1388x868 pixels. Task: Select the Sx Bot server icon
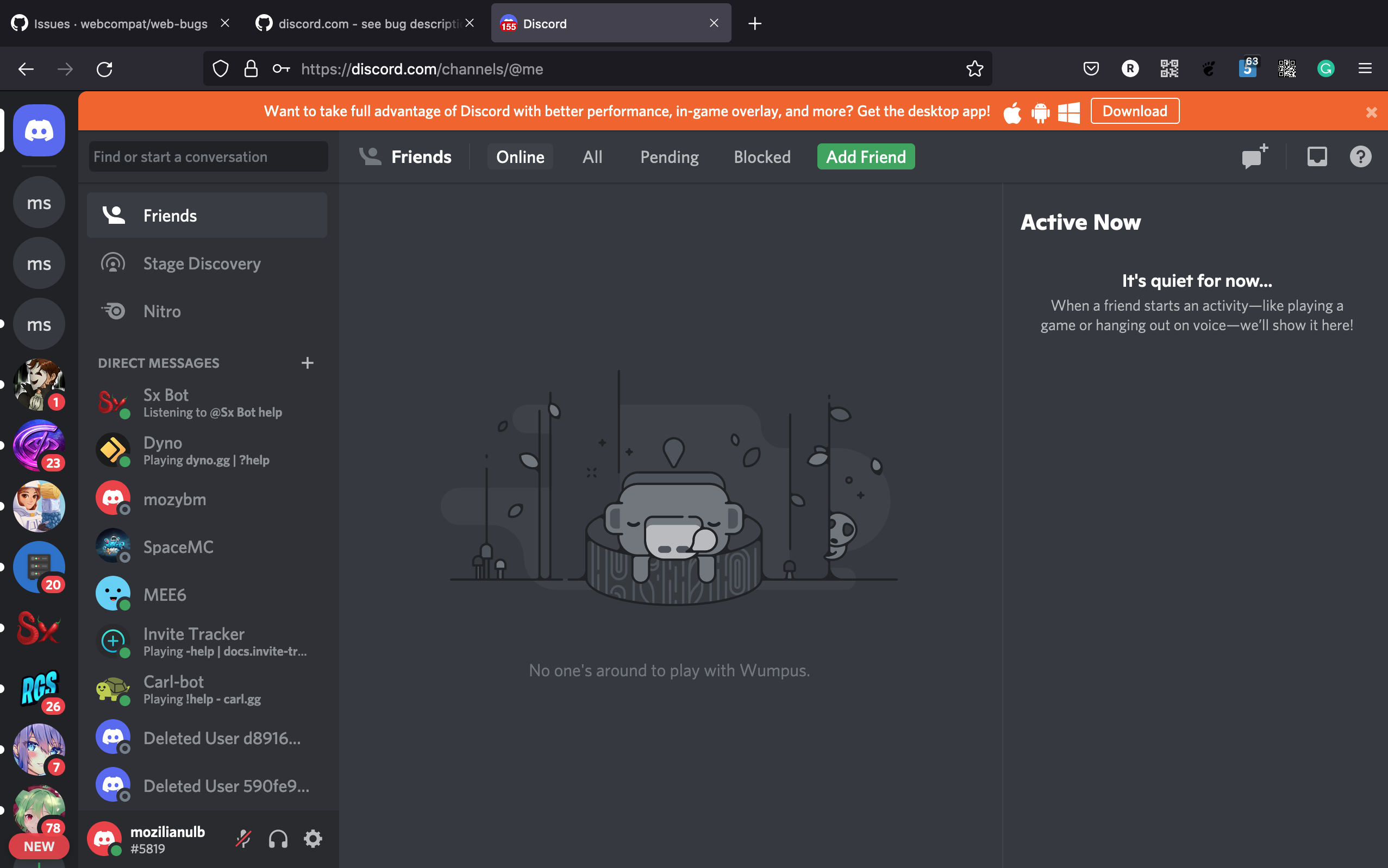pyautogui.click(x=39, y=628)
